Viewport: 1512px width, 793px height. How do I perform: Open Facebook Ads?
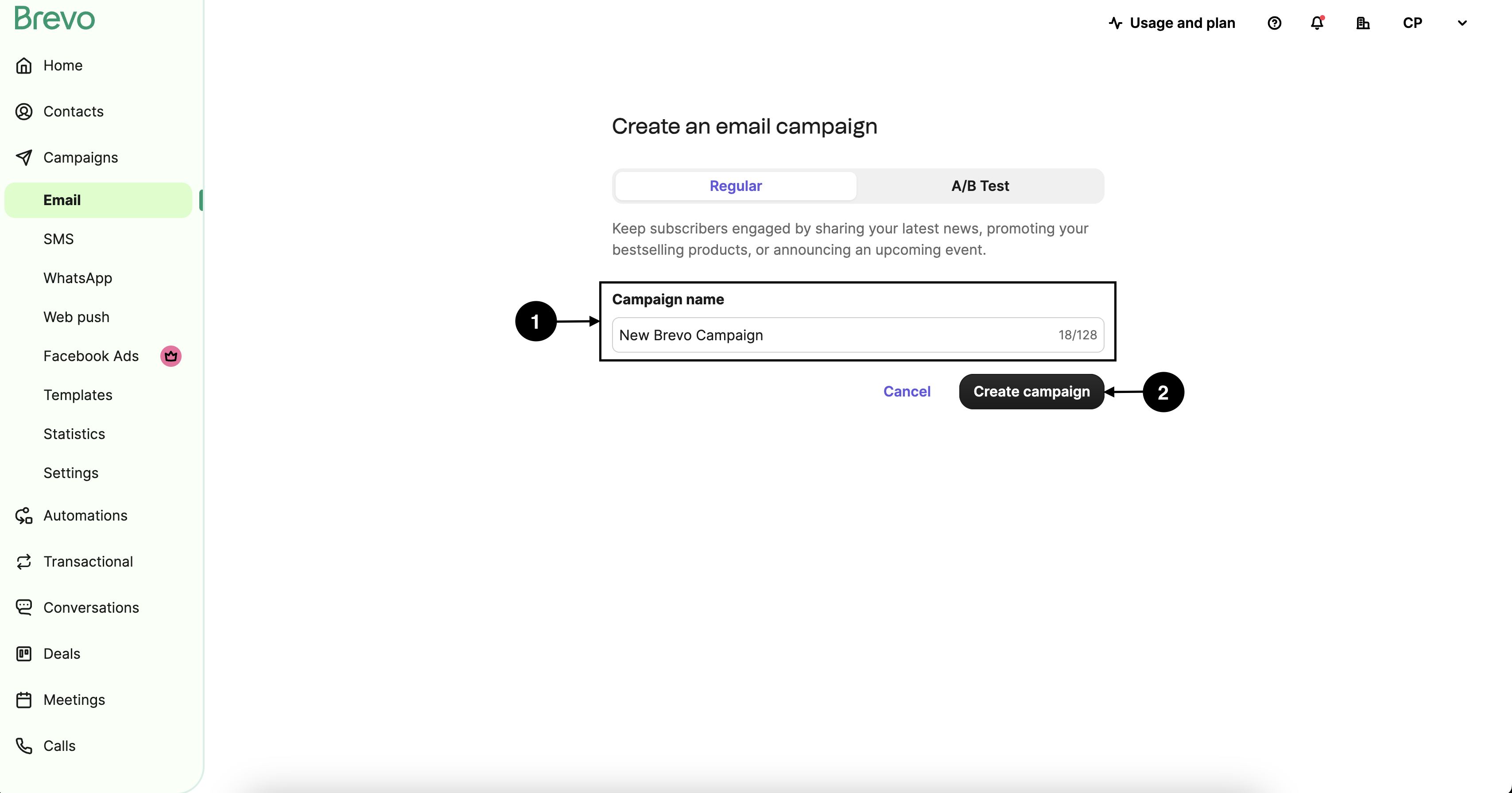point(91,356)
